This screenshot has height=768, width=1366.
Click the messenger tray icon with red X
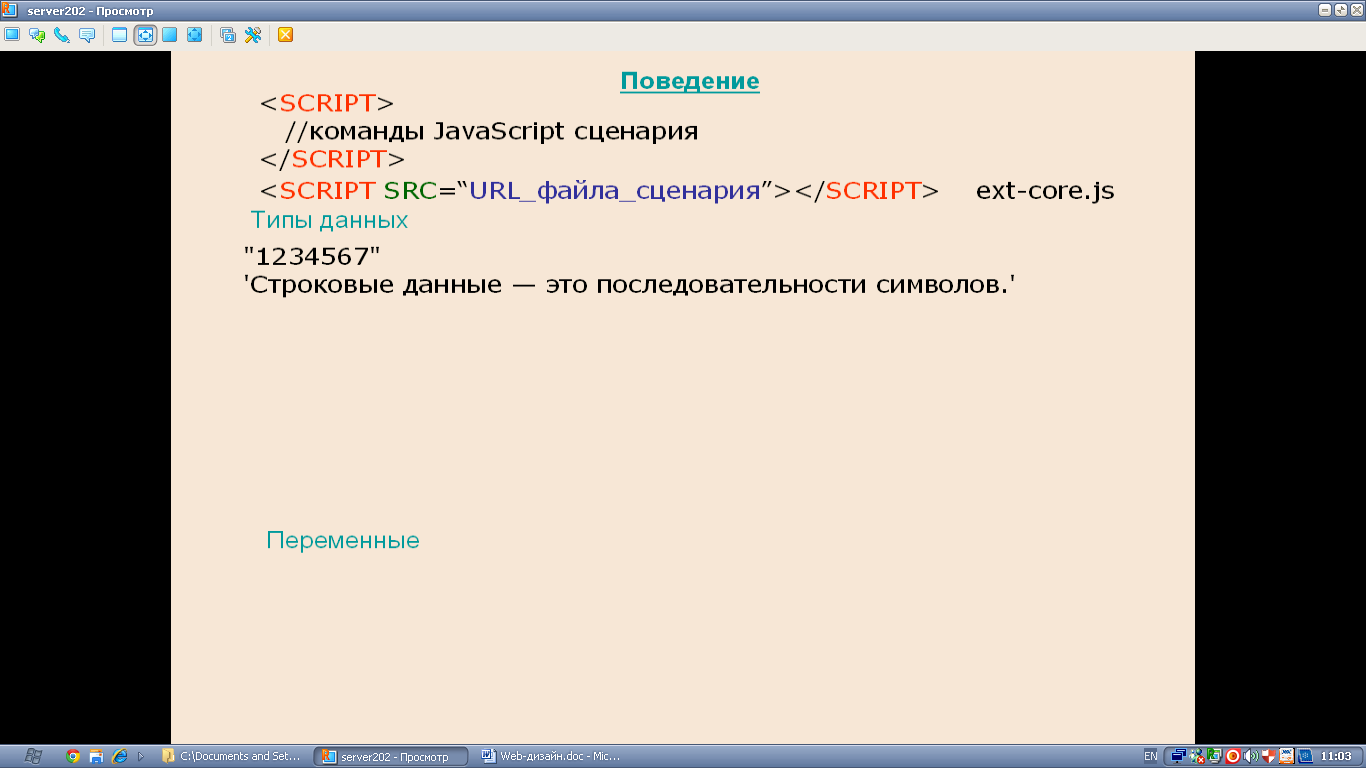1197,756
